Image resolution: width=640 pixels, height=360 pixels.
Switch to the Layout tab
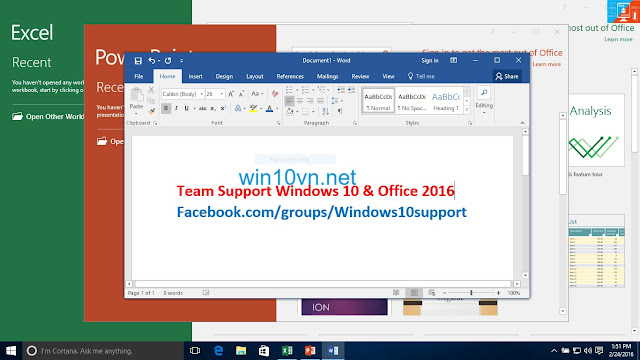coord(255,76)
